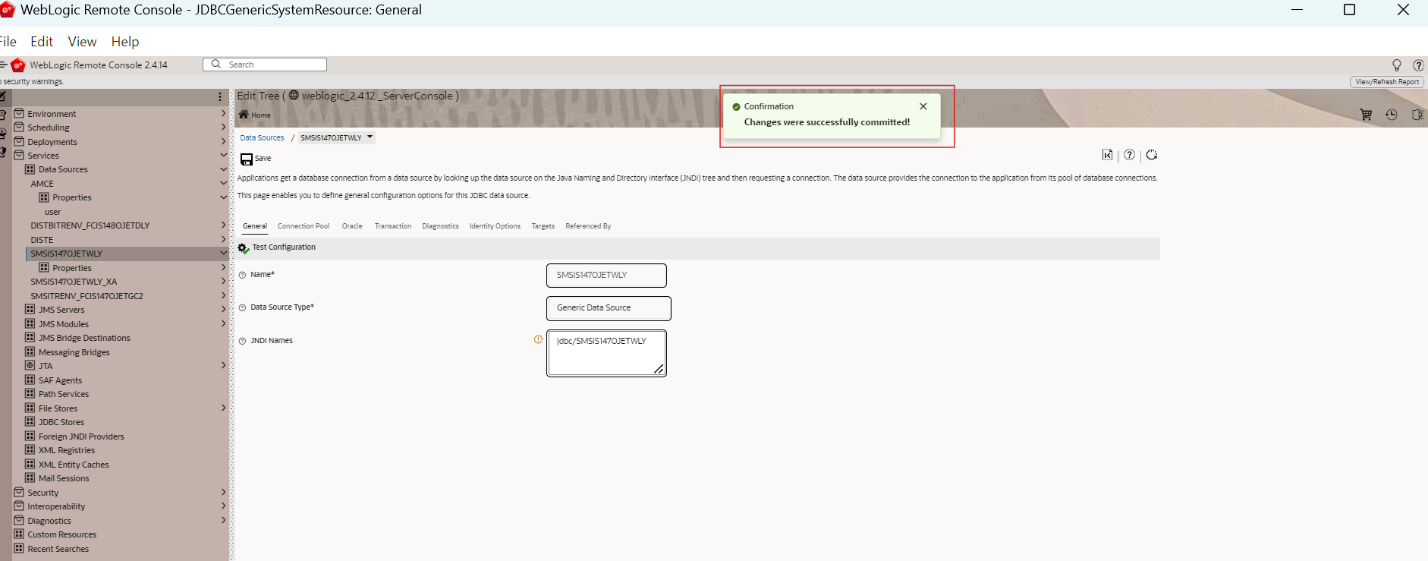Screen dimensions: 1428x561
Task: Collapse the AMCE data source node
Action: pos(223,184)
